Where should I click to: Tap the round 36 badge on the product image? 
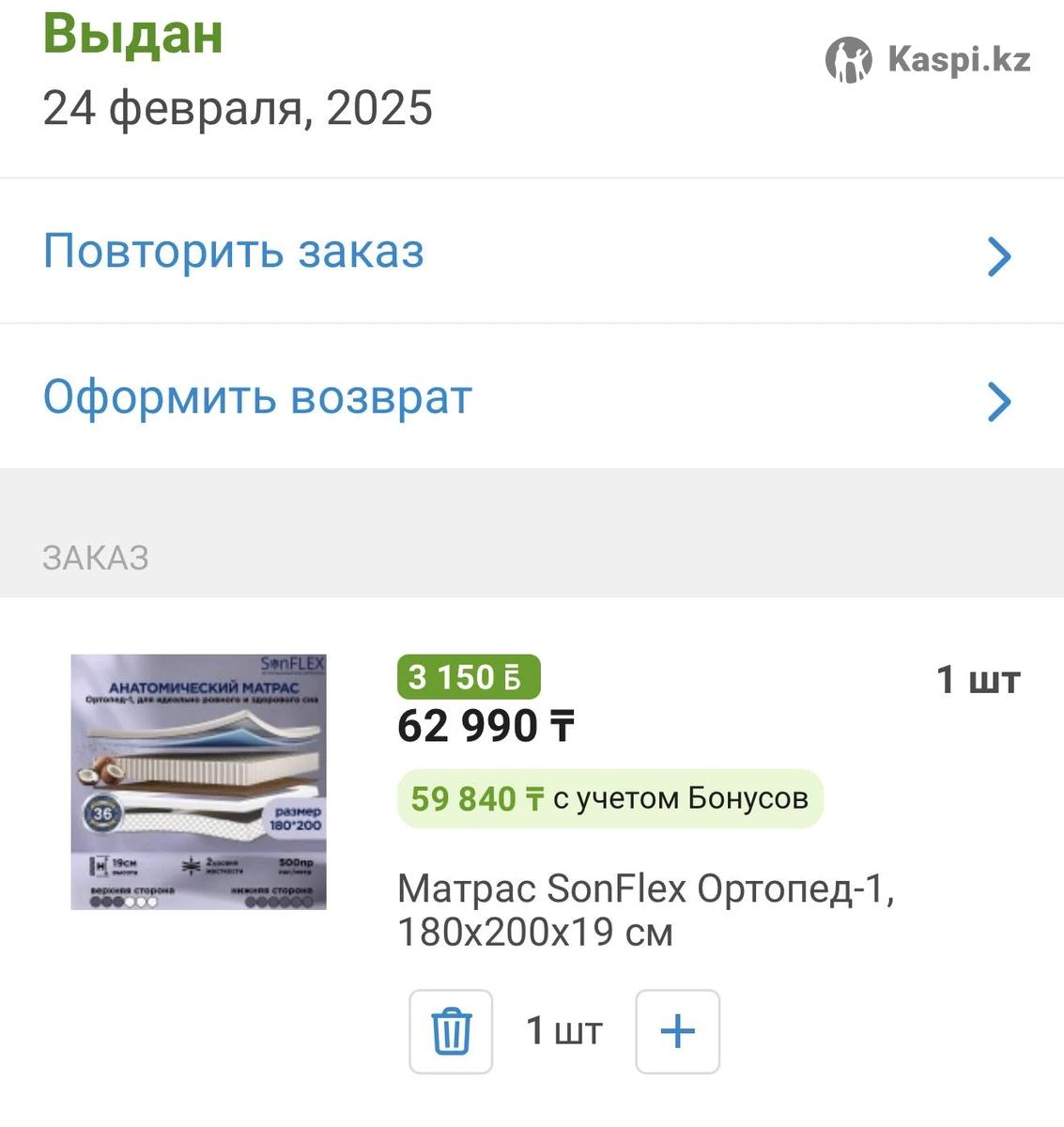pos(101,813)
